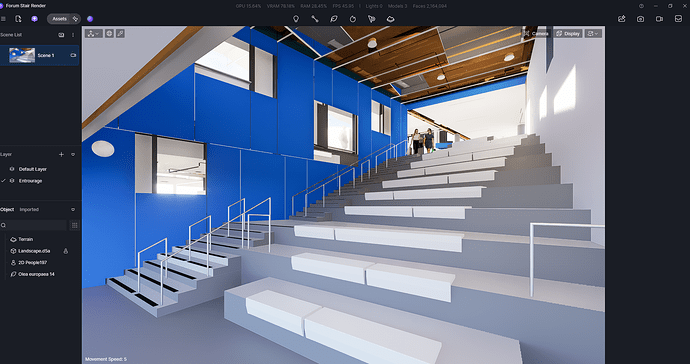This screenshot has height=364, width=690.
Task: Switch to the Imported tab
Action: (29, 210)
